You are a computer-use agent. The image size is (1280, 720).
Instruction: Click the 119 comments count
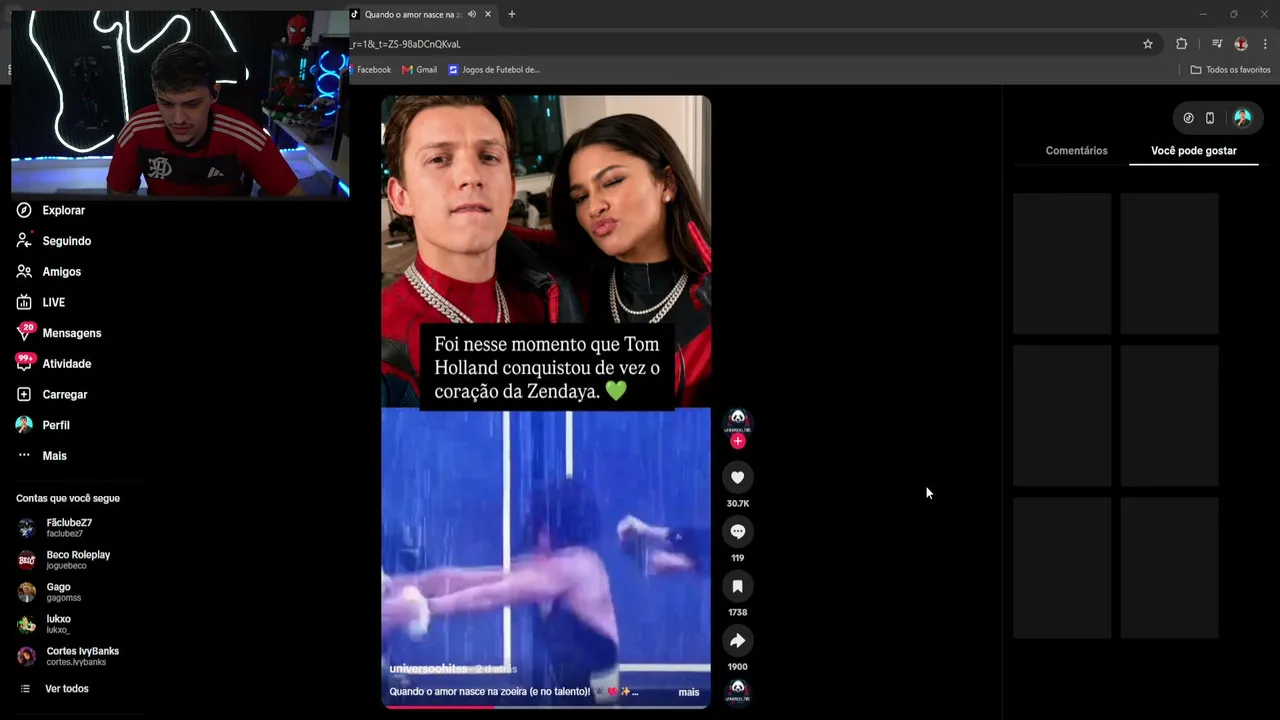[738, 558]
